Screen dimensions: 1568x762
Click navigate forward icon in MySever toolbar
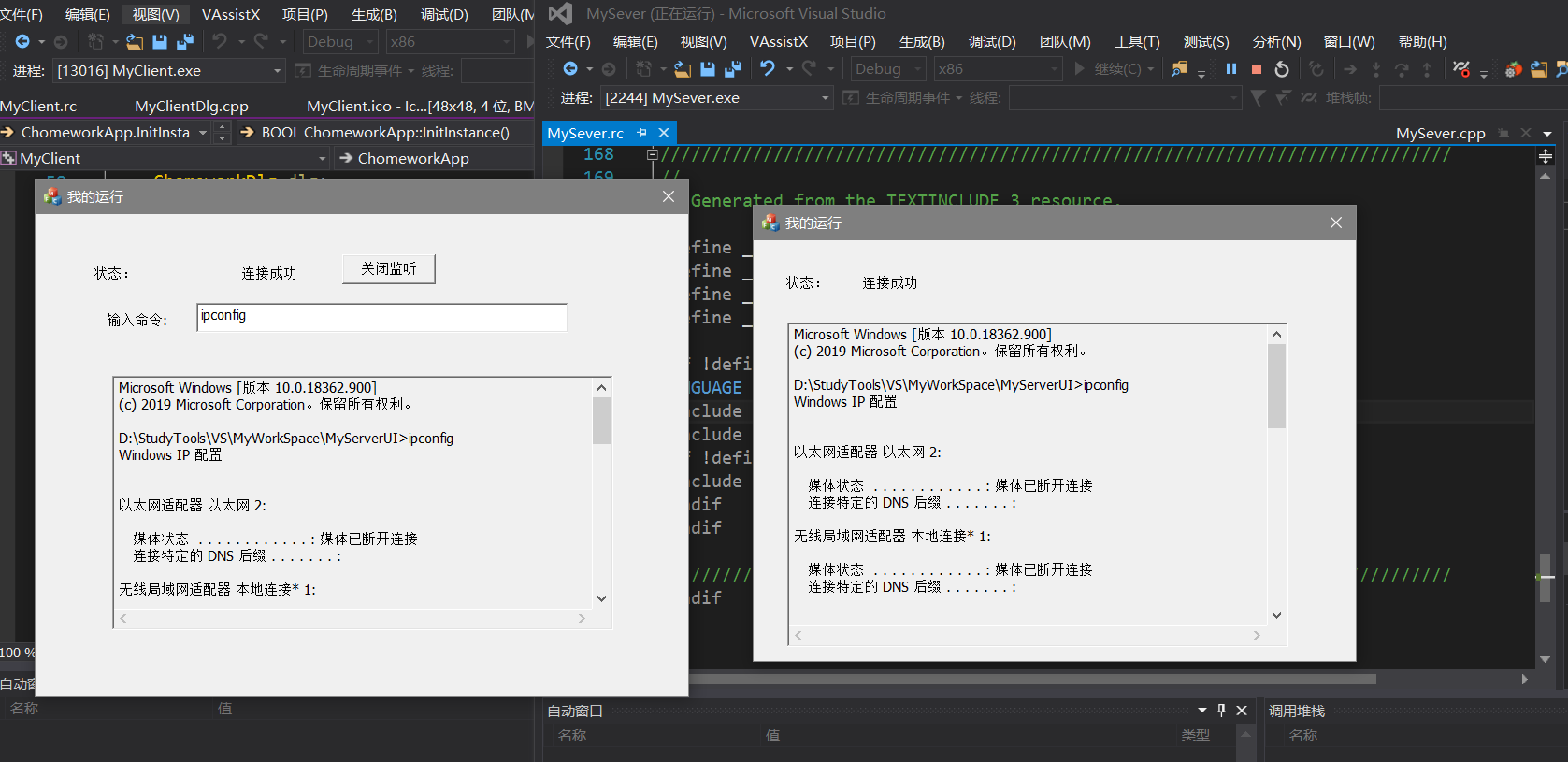tap(609, 69)
